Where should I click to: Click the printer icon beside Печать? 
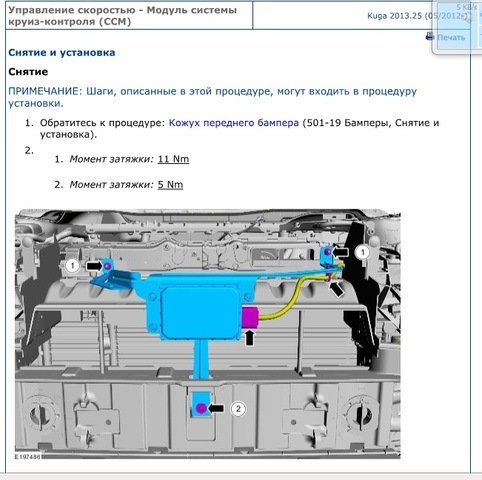[430, 36]
